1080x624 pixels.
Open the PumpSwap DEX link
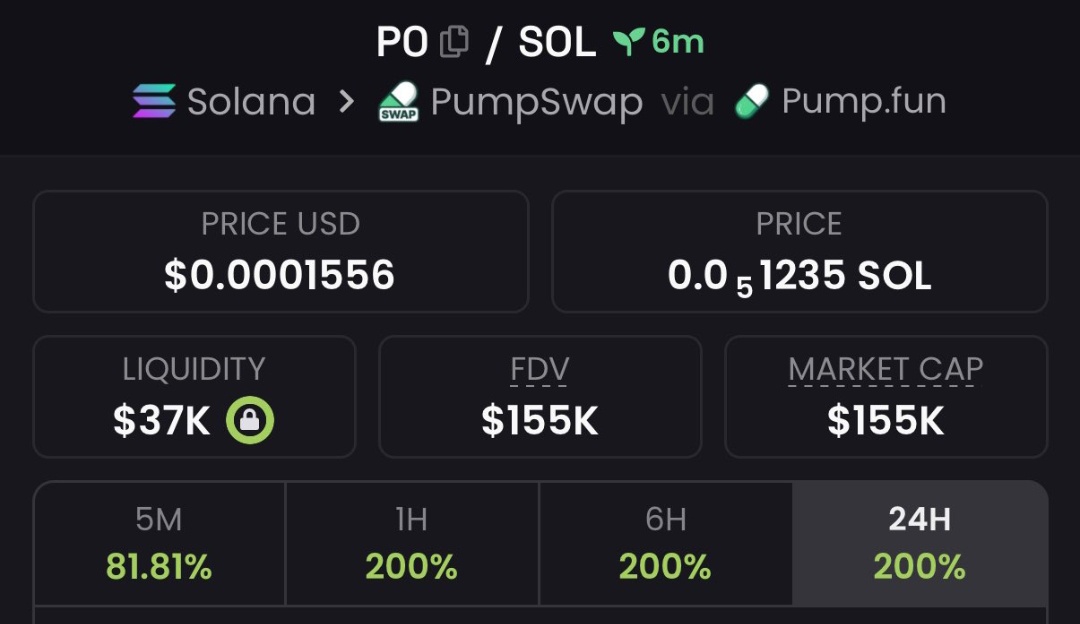tap(536, 101)
